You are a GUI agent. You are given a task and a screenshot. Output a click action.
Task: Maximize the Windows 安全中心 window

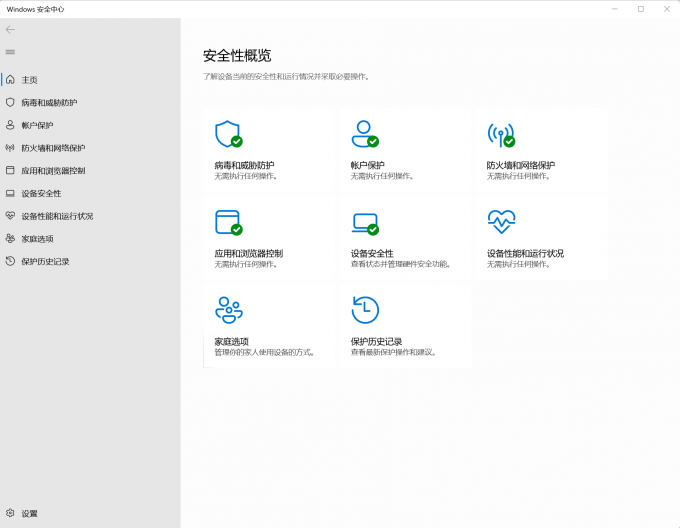pyautogui.click(x=641, y=9)
